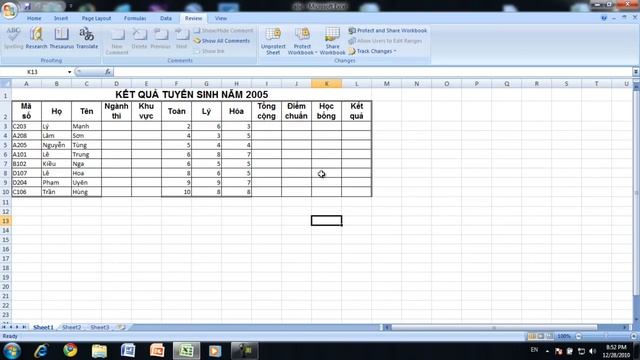This screenshot has height=360, width=640.
Task: Click Share Workbook
Action: [332, 41]
